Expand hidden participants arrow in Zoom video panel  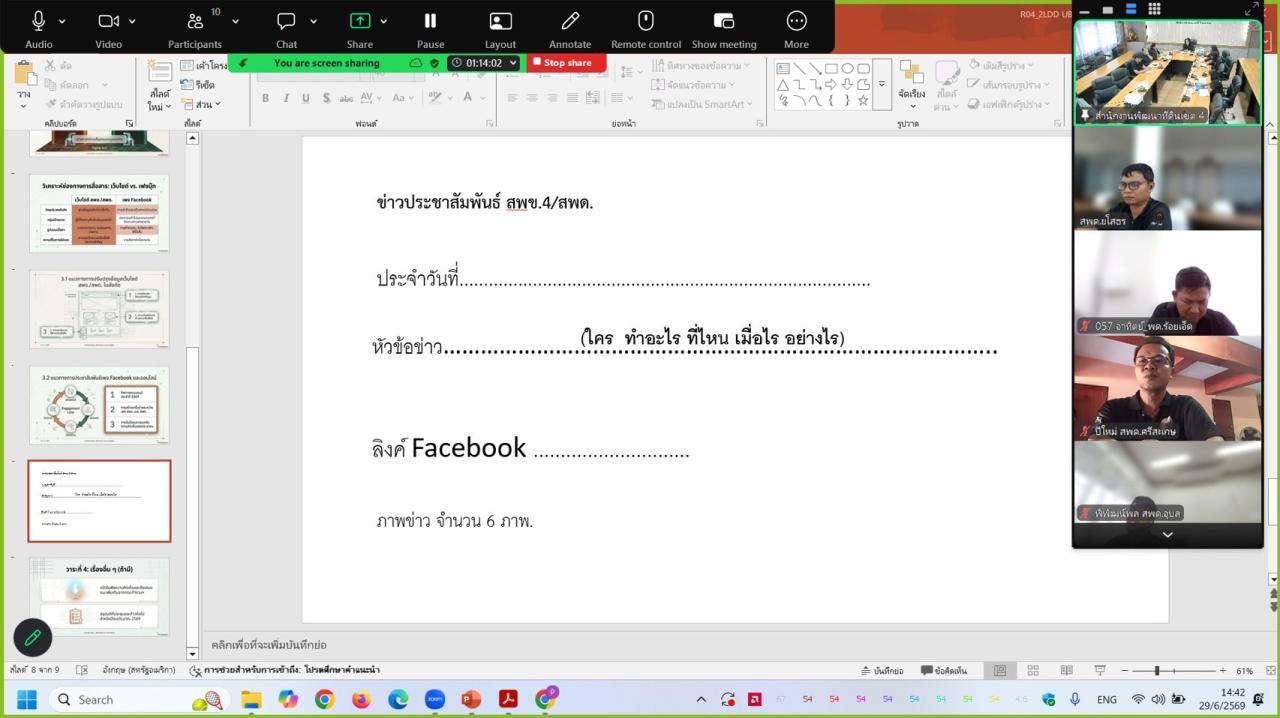pyautogui.click(x=1167, y=535)
